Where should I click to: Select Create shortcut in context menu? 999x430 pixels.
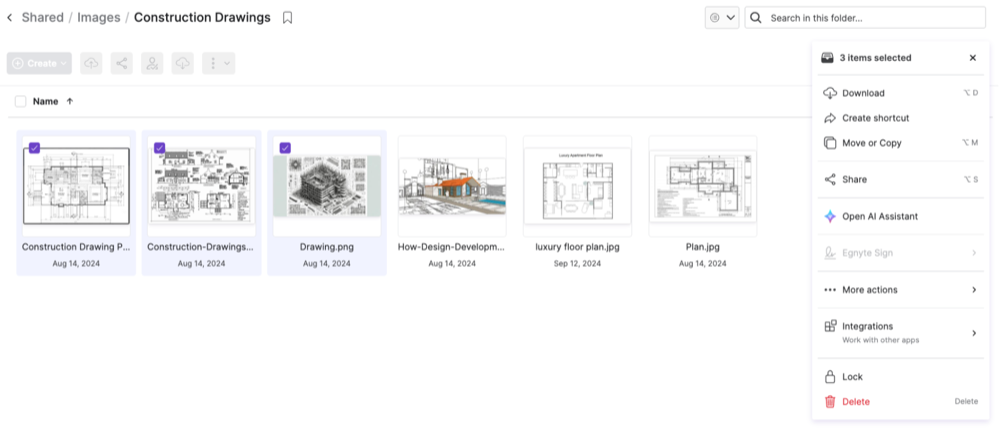click(875, 118)
